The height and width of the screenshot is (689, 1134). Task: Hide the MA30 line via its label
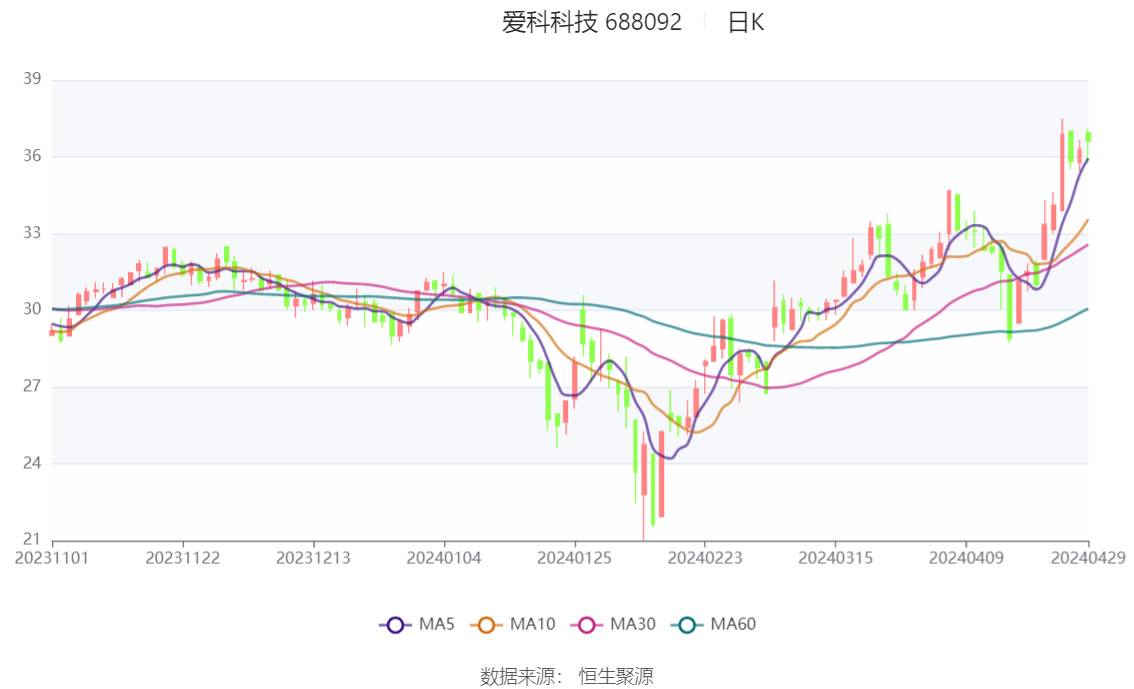[x=633, y=624]
